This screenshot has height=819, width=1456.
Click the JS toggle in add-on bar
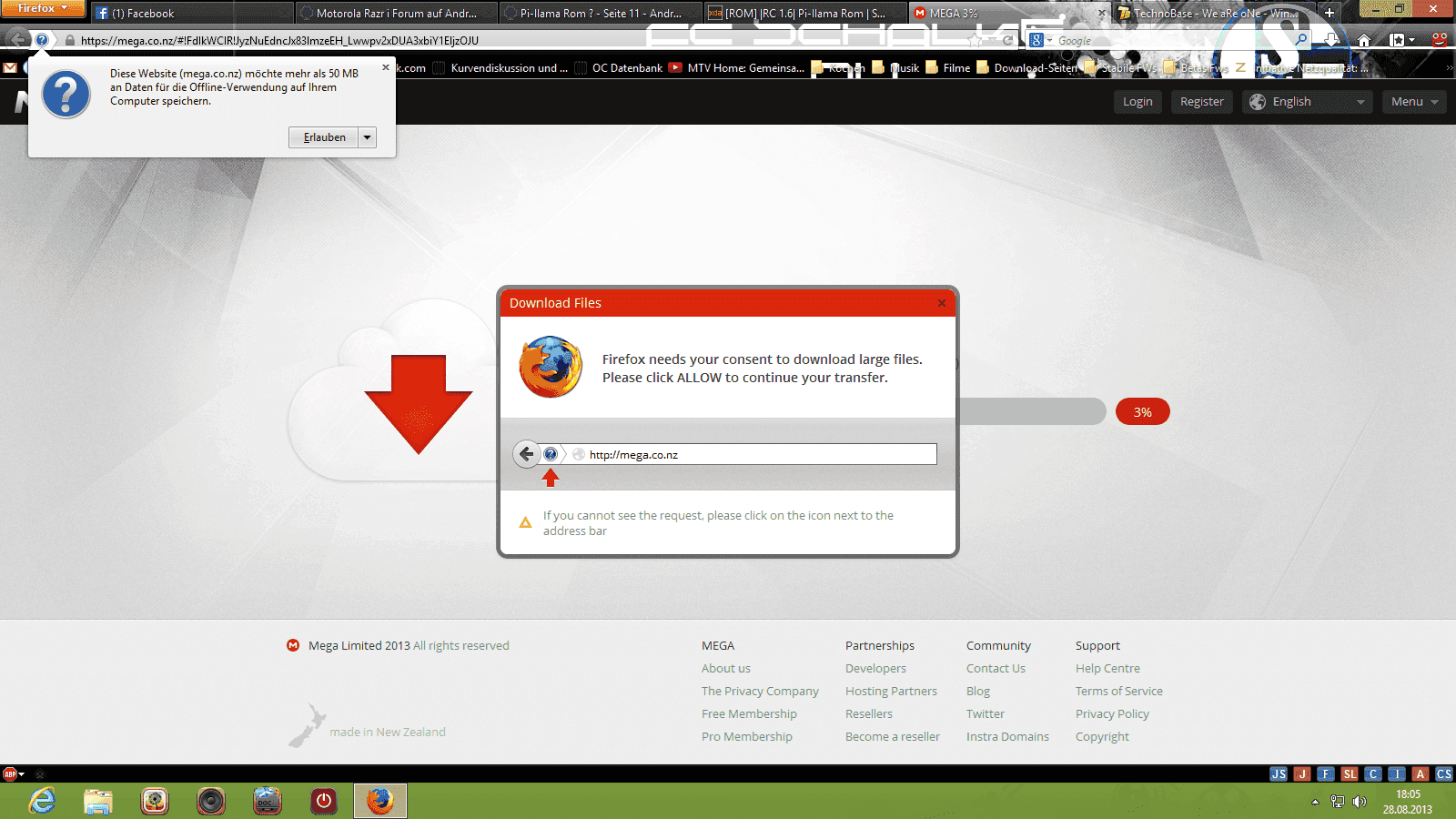pos(1279,774)
